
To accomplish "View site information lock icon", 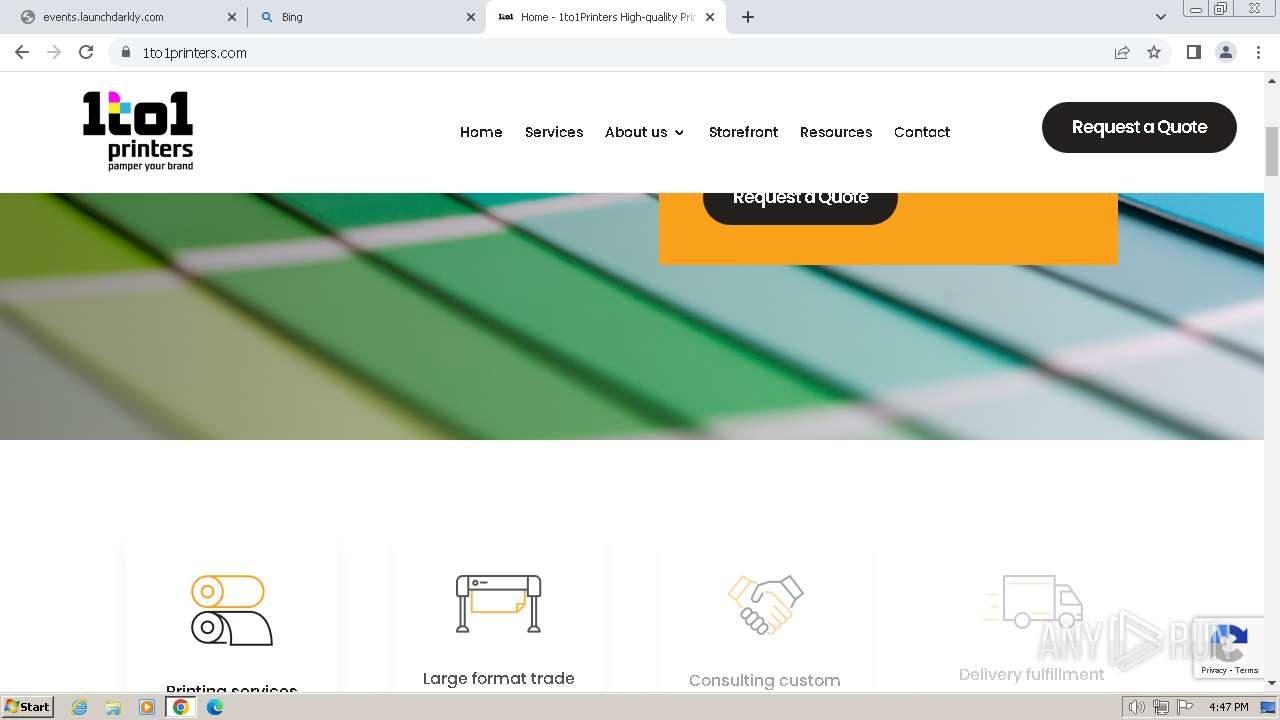I will tap(125, 53).
